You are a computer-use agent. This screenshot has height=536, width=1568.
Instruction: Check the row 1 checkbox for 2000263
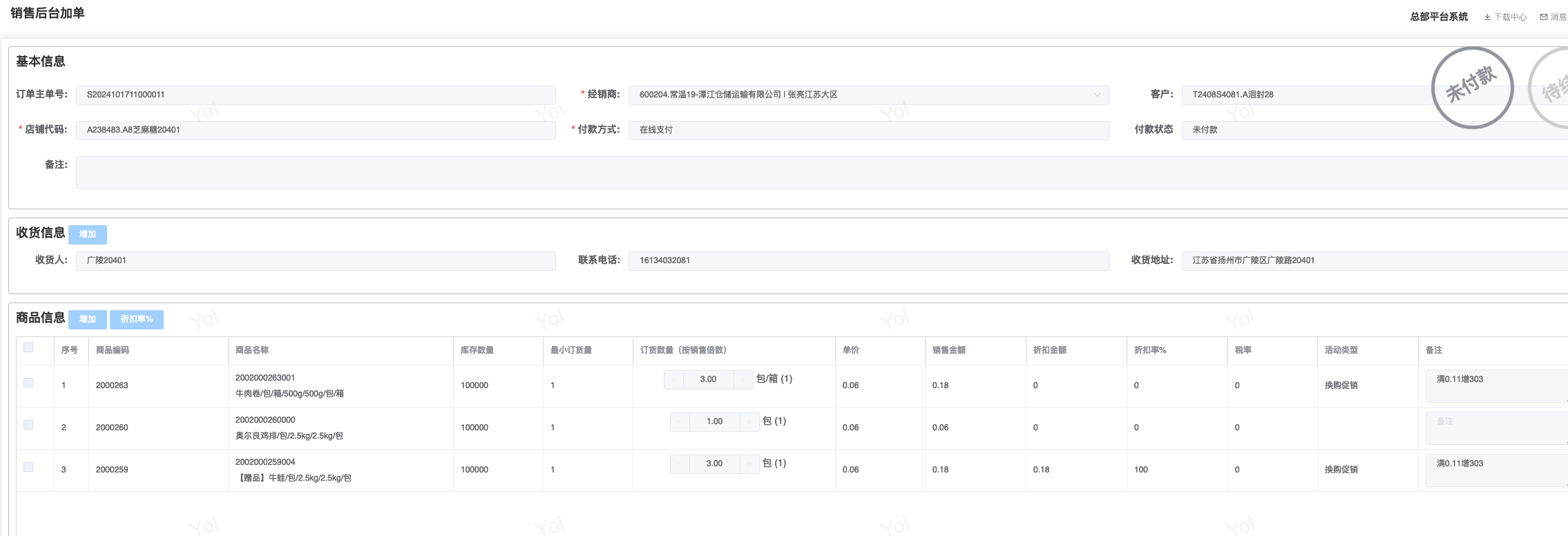[28, 383]
